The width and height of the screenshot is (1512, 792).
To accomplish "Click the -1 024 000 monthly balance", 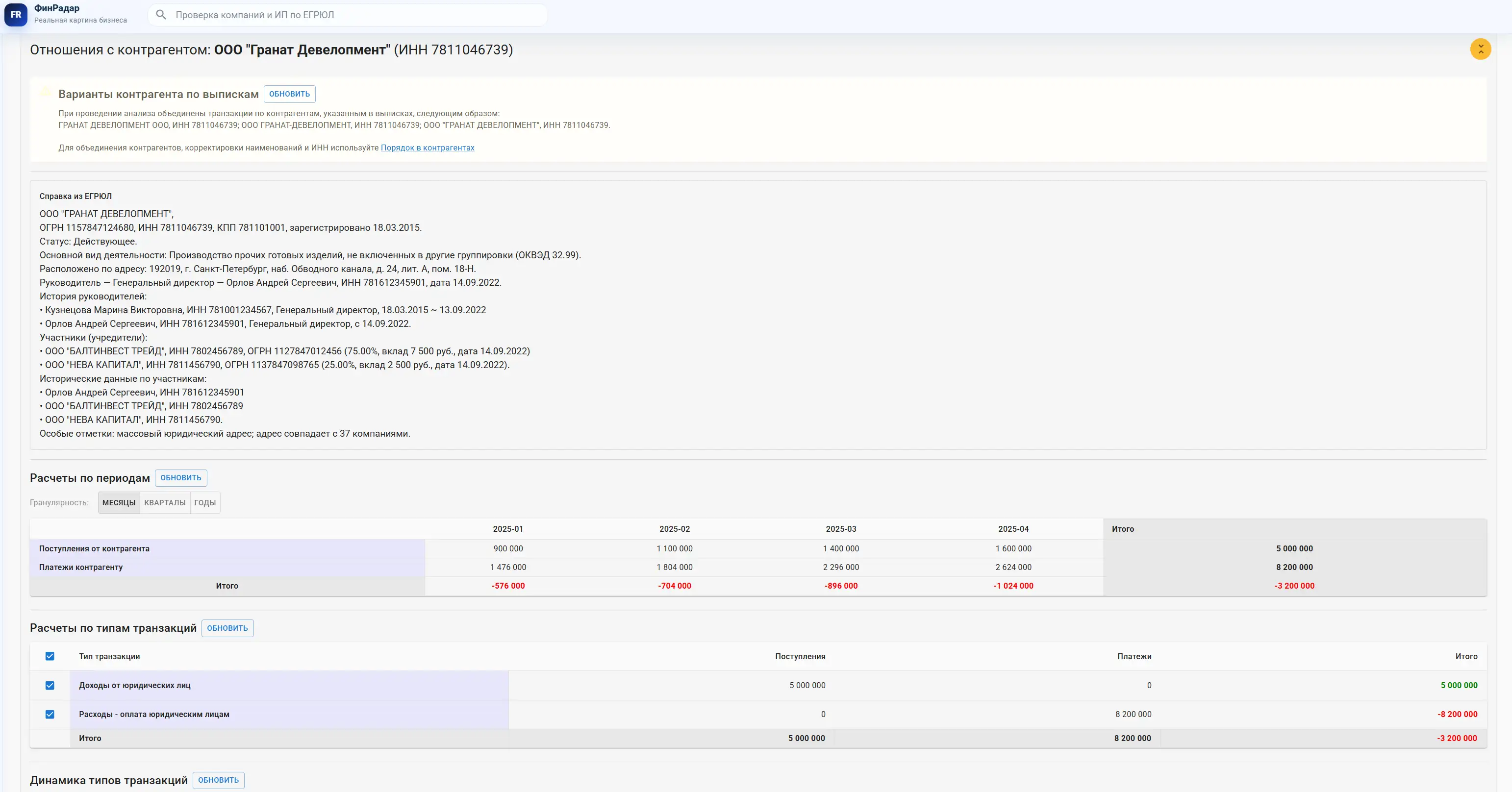I will tap(1014, 586).
